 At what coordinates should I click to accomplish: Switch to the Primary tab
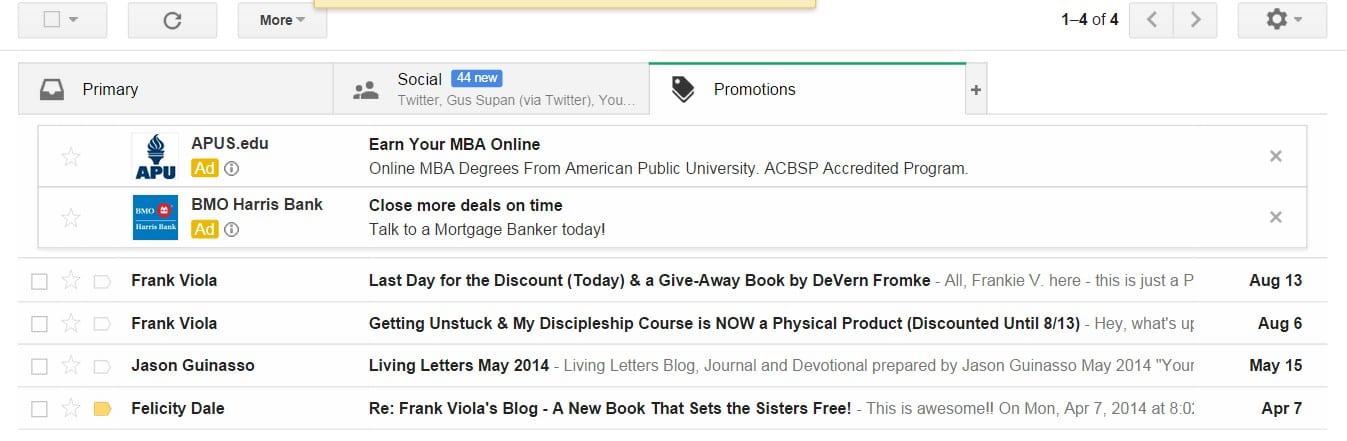pos(176,89)
